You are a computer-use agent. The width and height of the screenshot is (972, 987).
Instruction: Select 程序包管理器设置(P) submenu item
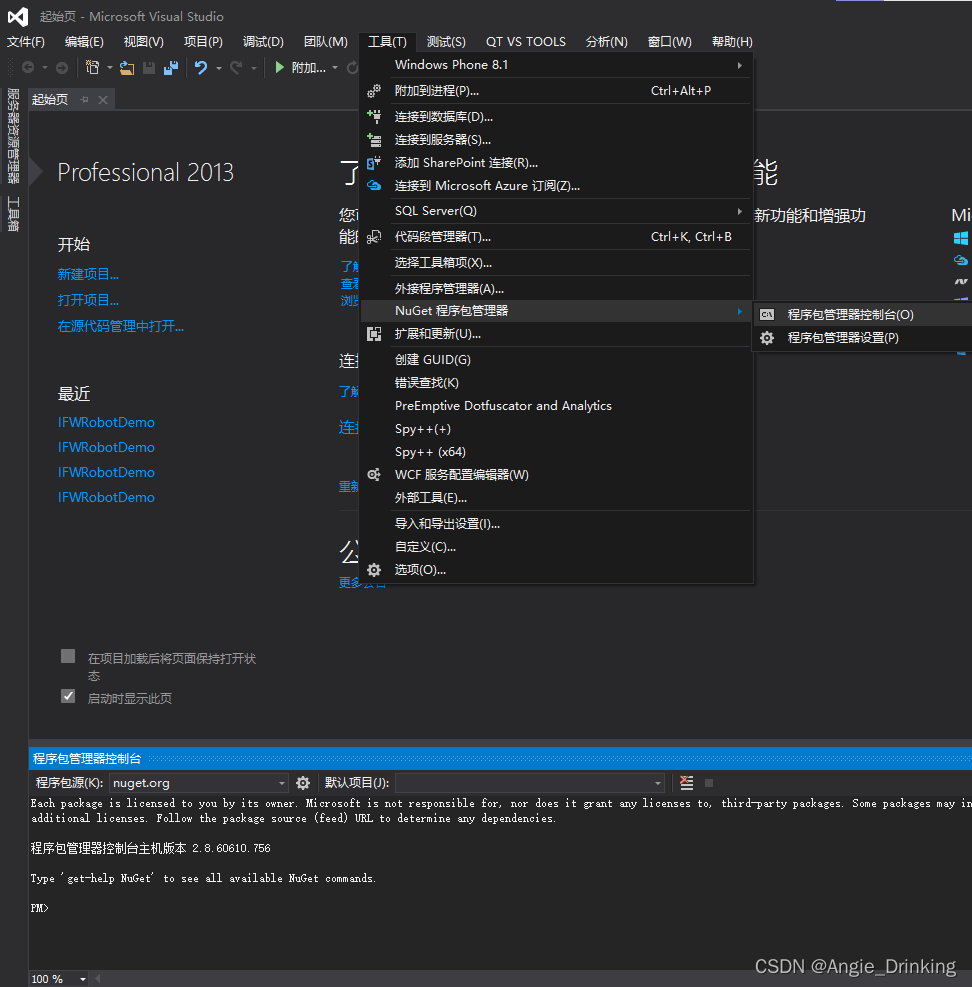click(862, 338)
